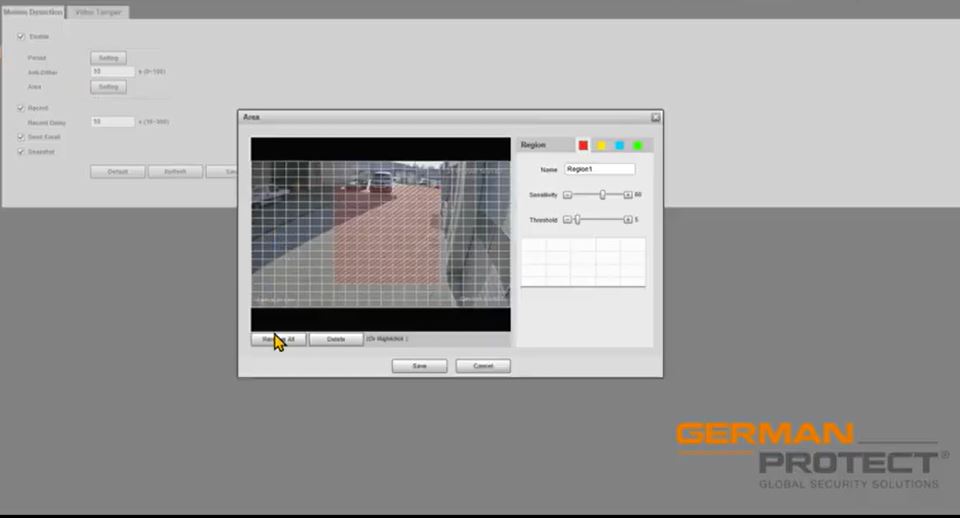960x518 pixels.
Task: Switch to the Video Tamper tab
Action: (98, 12)
